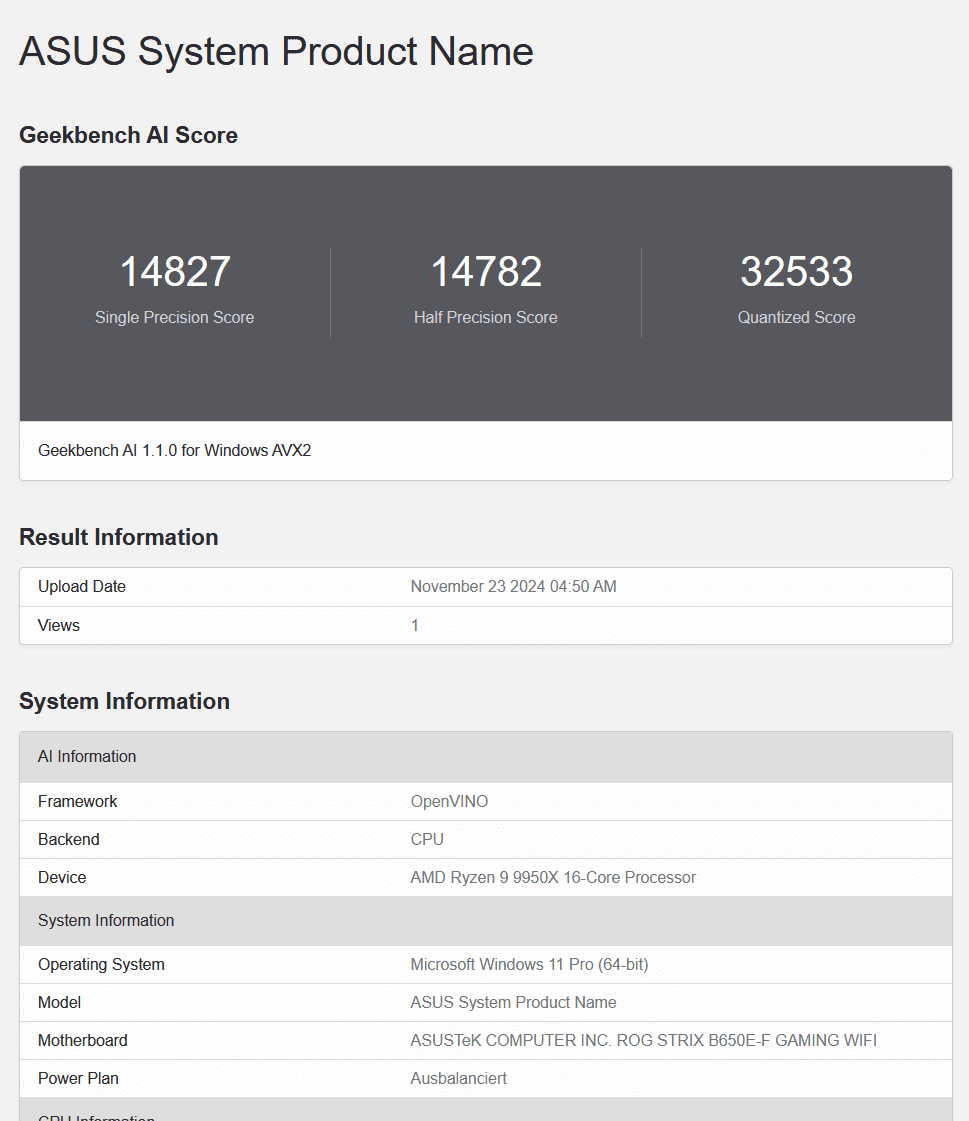The image size is (969, 1121).
Task: Click the large System Information section heading
Action: tap(124, 701)
